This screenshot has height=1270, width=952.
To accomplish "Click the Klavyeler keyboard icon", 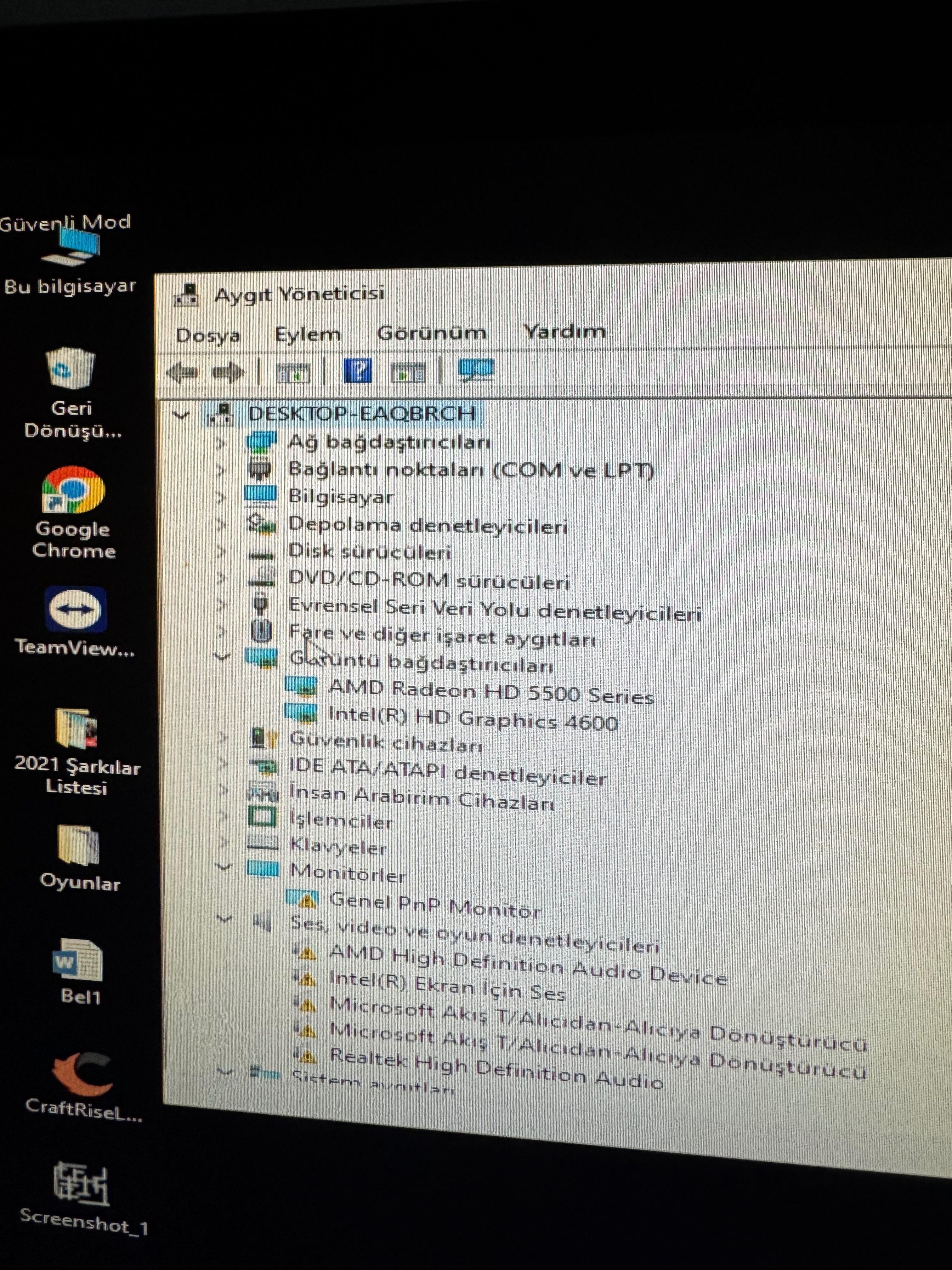I will tap(263, 843).
